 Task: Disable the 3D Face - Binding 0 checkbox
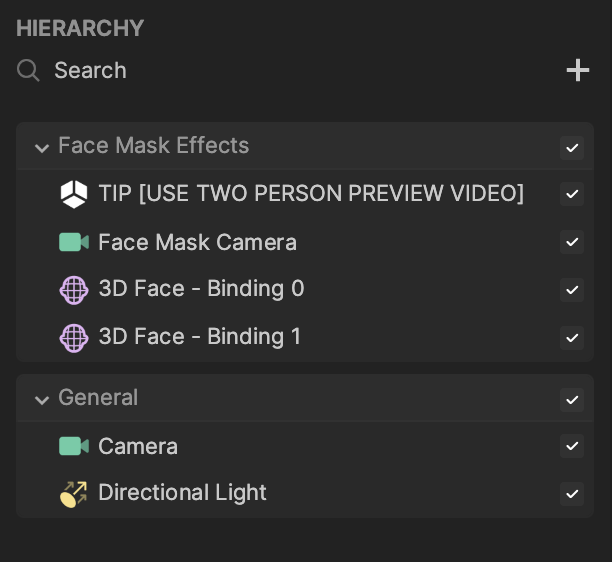click(572, 290)
